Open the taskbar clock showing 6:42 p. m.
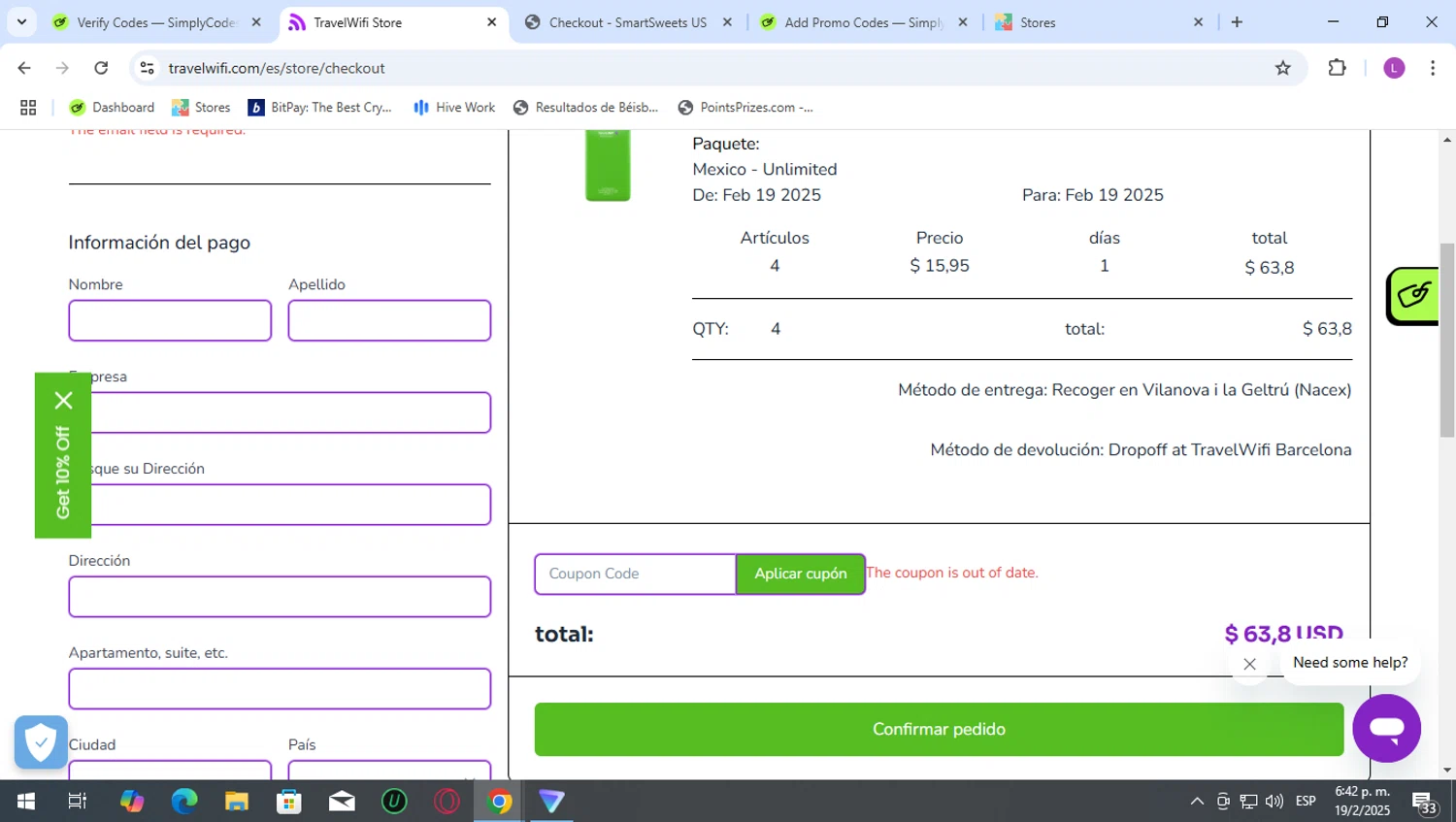The width and height of the screenshot is (1456, 822). click(1362, 801)
